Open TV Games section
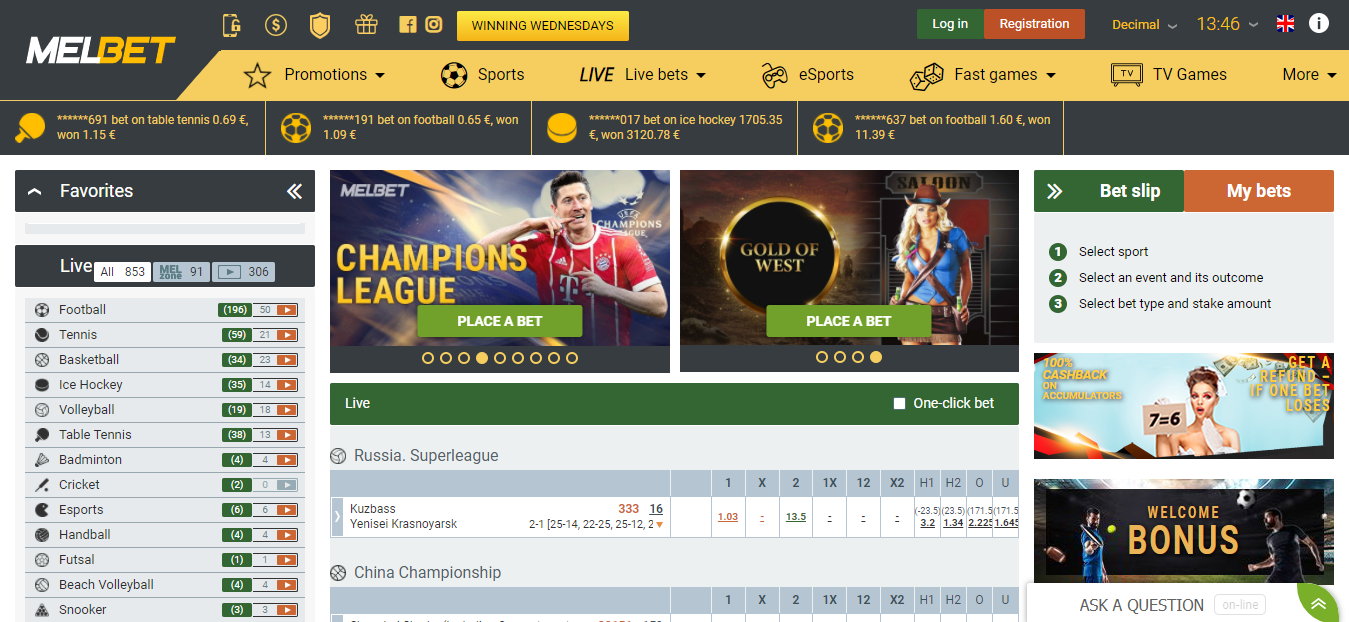This screenshot has width=1349, height=622. (x=1169, y=75)
